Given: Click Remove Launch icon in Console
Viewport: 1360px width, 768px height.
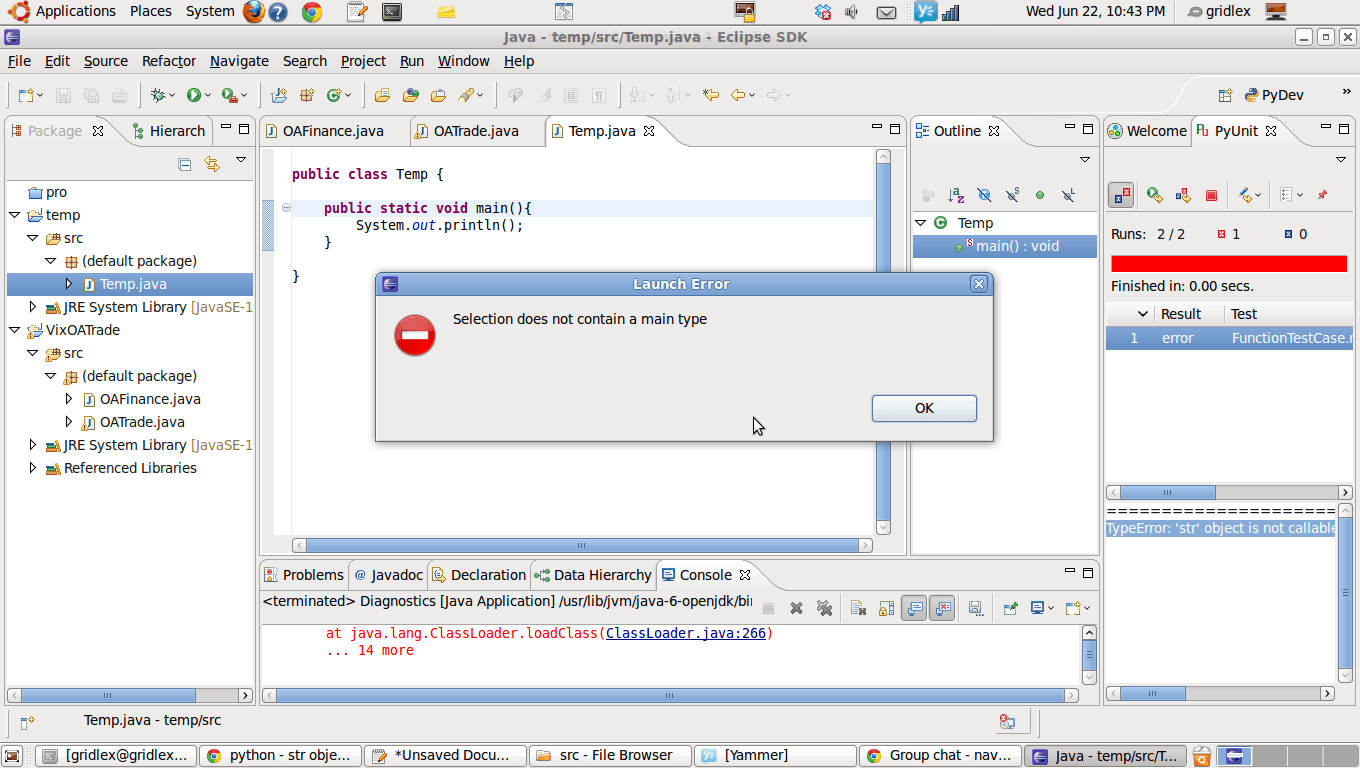Looking at the screenshot, I should (x=796, y=607).
